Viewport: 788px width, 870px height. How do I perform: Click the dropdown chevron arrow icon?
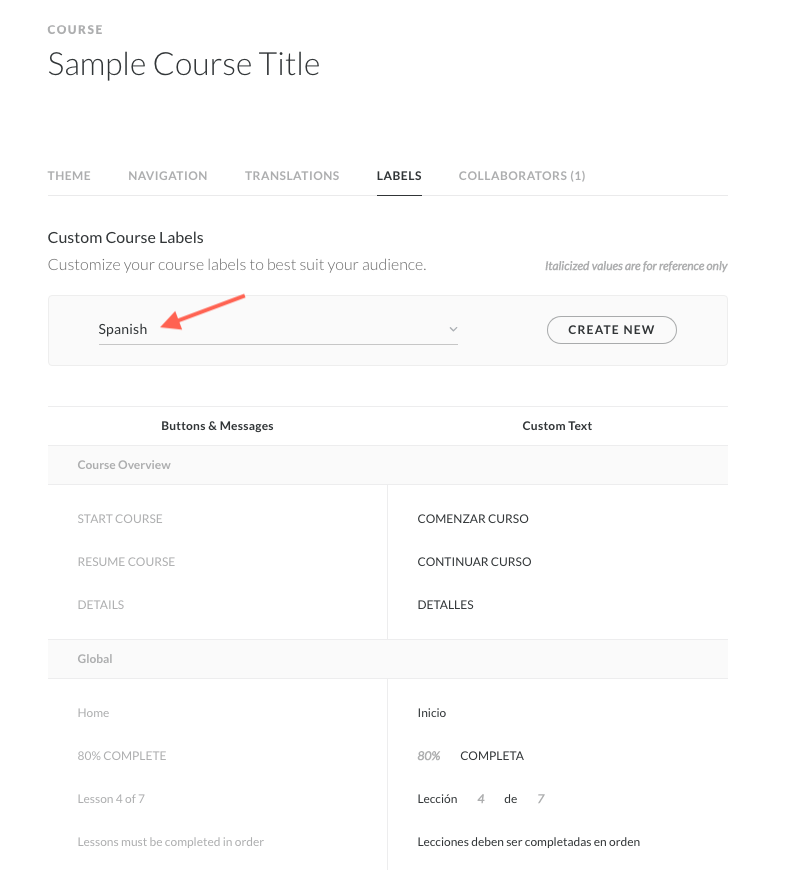(453, 329)
